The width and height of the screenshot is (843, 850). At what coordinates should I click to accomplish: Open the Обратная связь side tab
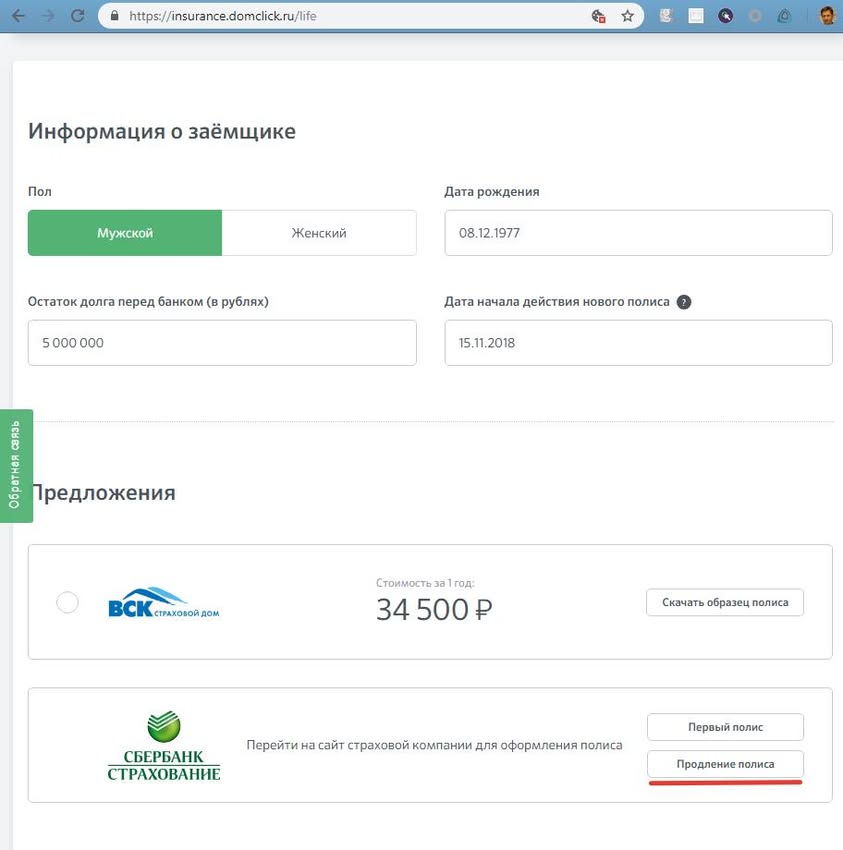coord(15,466)
